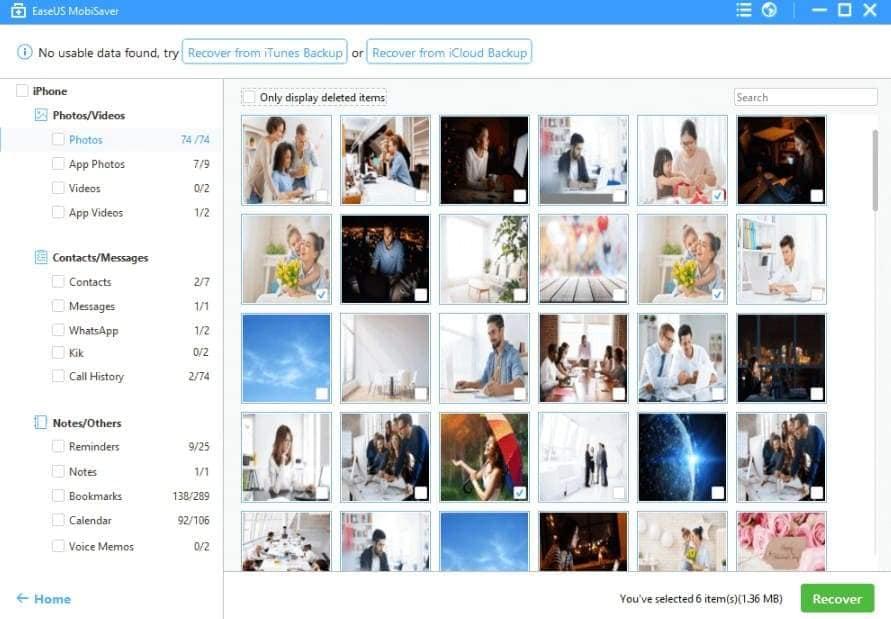This screenshot has width=891, height=619.
Task: Click the Contacts/Messages category icon
Action: [x=41, y=257]
